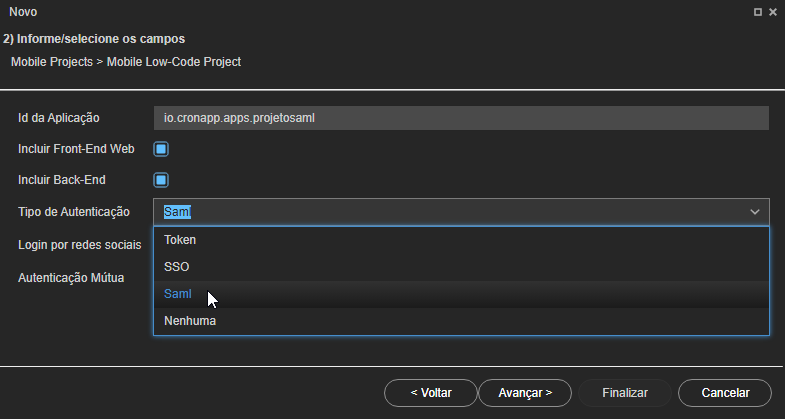Screen dimensions: 785x419
Task: Close the Novo dialog with X icon
Action: tap(773, 12)
